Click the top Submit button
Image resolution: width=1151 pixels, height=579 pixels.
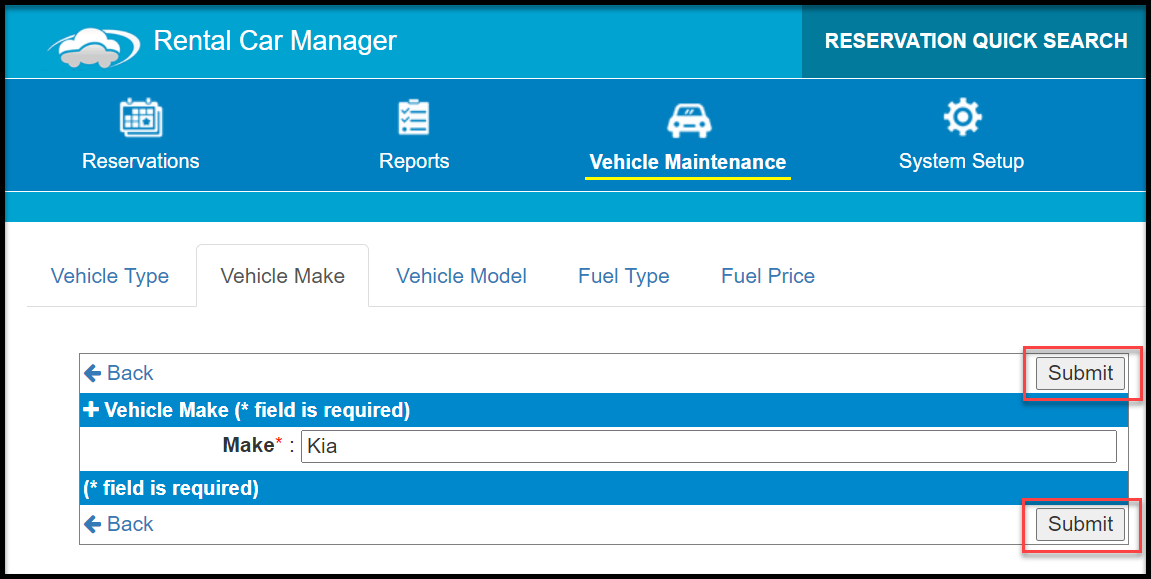[x=1081, y=373]
